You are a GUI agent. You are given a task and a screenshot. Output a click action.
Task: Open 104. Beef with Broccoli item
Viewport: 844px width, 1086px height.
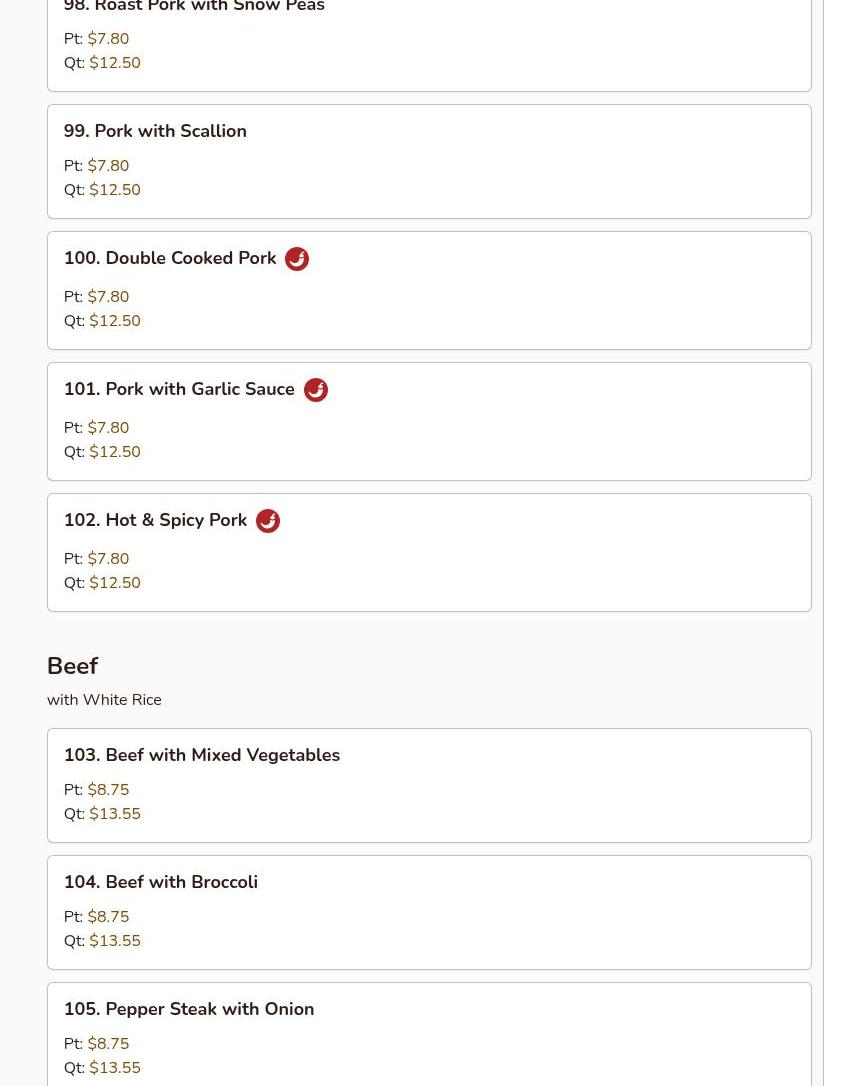(x=429, y=912)
